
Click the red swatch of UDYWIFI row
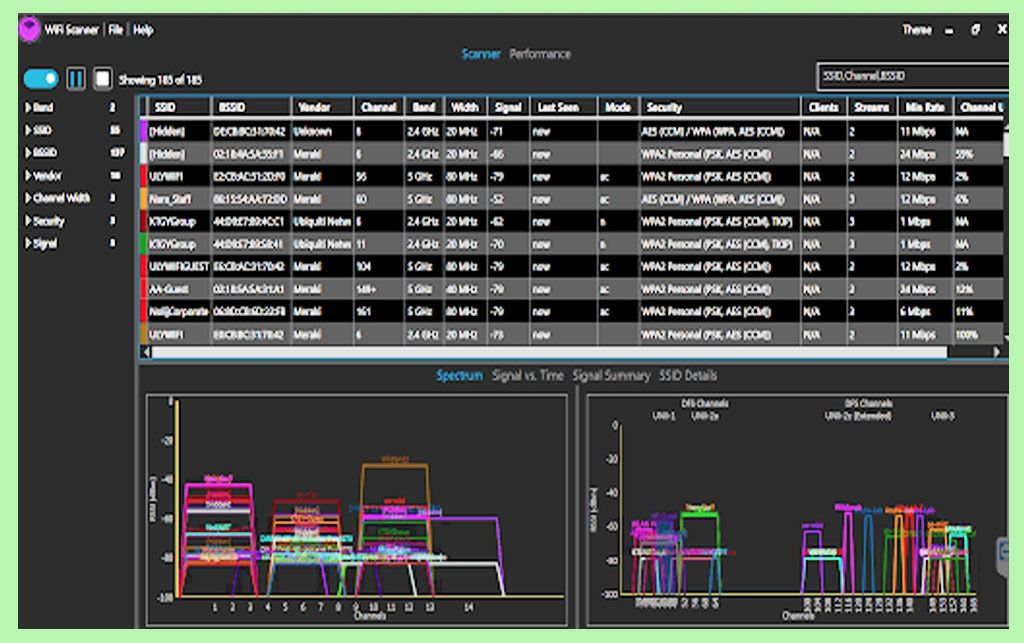tap(143, 176)
